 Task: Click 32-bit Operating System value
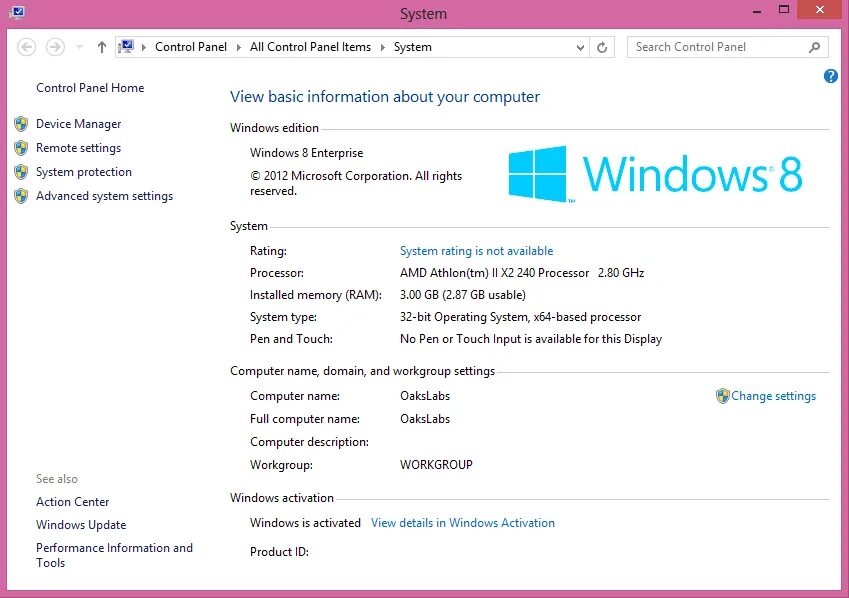pyautogui.click(x=520, y=317)
